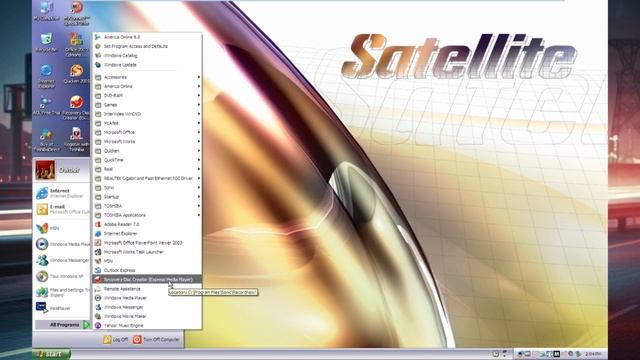Open Recovery Disc Creator desktop shortcut

tap(76, 108)
